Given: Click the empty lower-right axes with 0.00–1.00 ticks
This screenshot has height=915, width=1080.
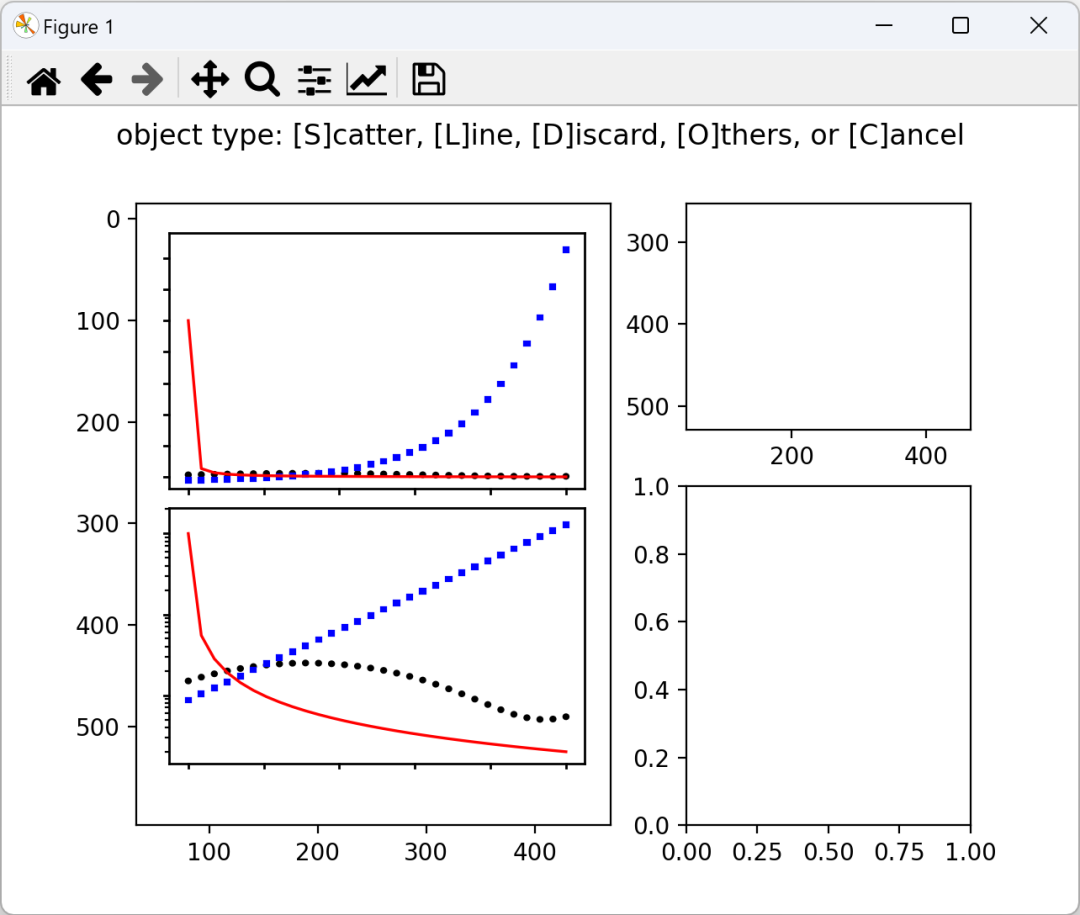Looking at the screenshot, I should click(x=828, y=655).
